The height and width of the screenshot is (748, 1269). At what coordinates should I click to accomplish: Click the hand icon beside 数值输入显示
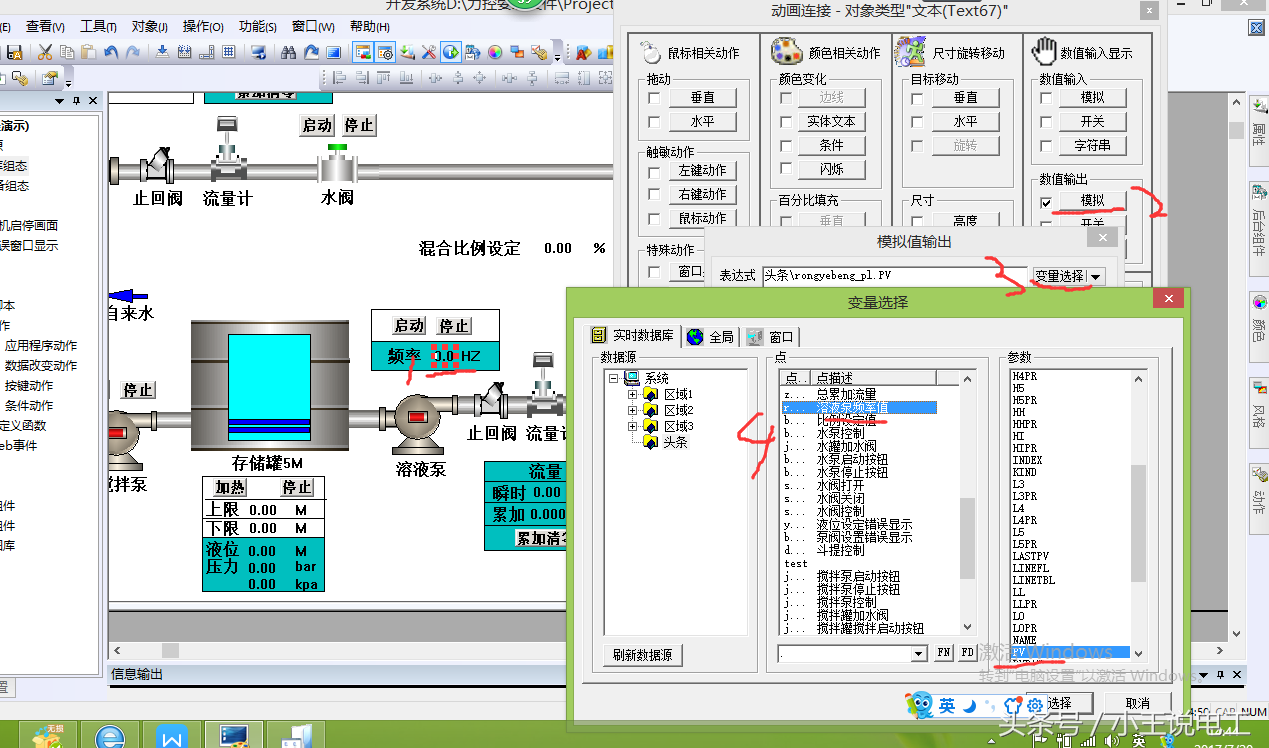coord(1044,50)
